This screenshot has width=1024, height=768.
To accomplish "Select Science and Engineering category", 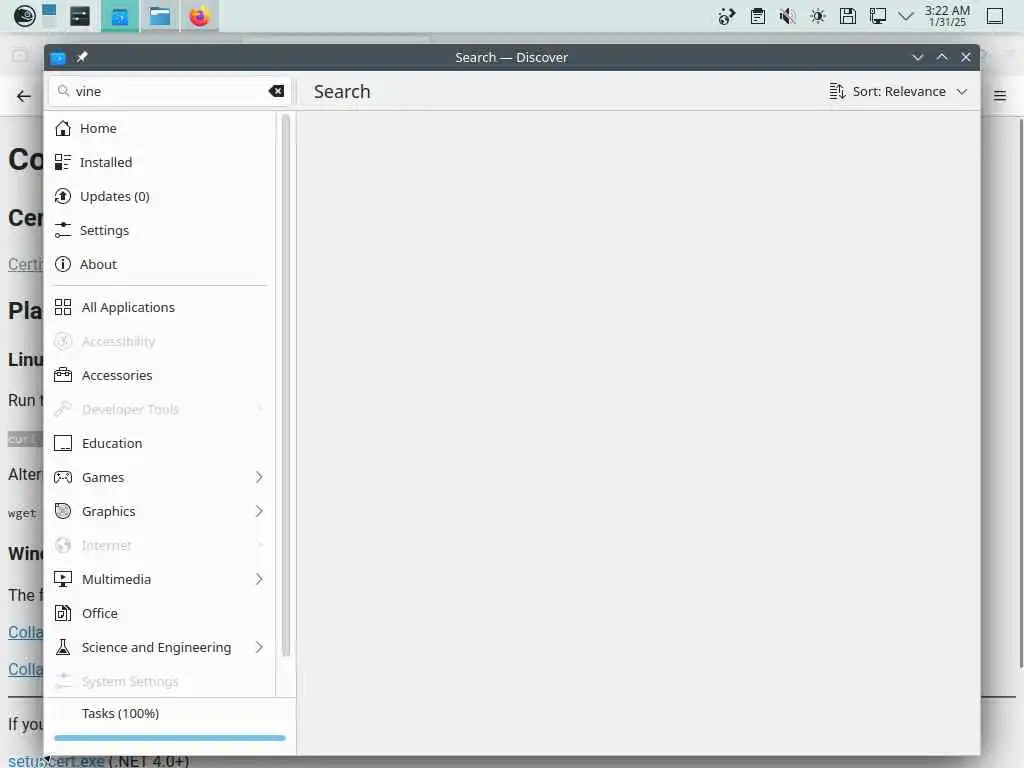I will point(160,647).
